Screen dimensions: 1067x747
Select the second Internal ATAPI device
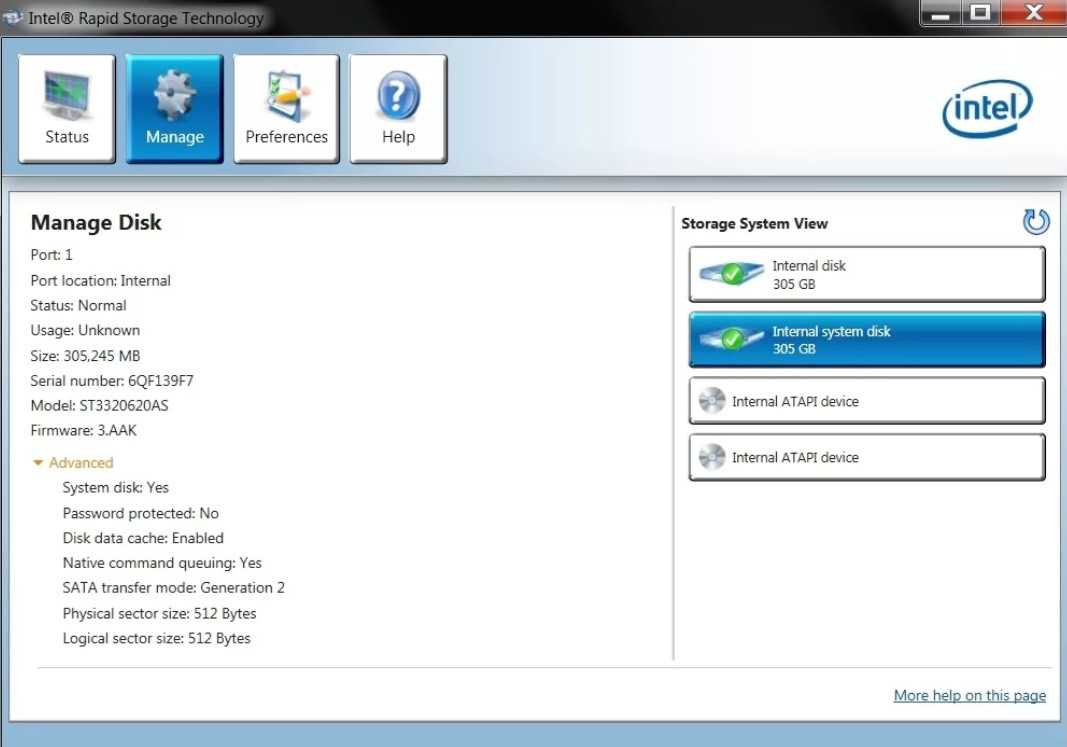click(867, 457)
